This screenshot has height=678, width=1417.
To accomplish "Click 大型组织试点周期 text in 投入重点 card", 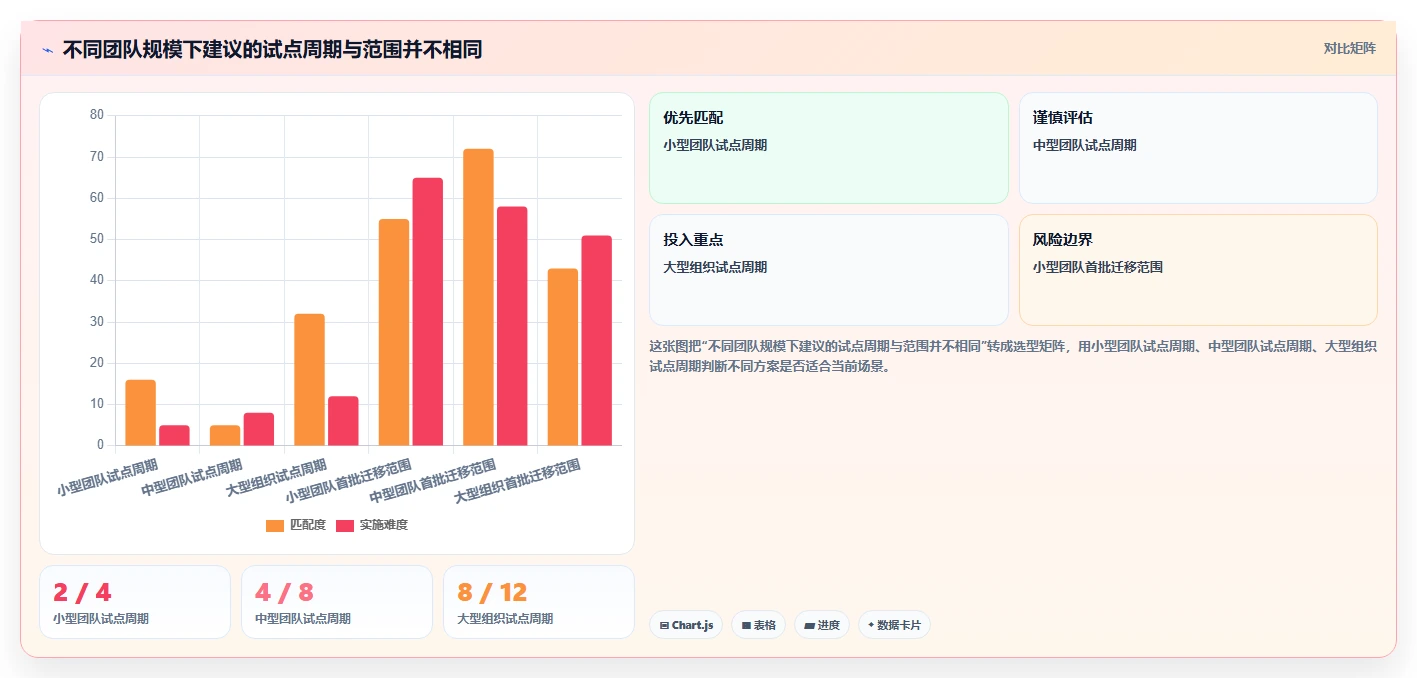I will point(715,267).
